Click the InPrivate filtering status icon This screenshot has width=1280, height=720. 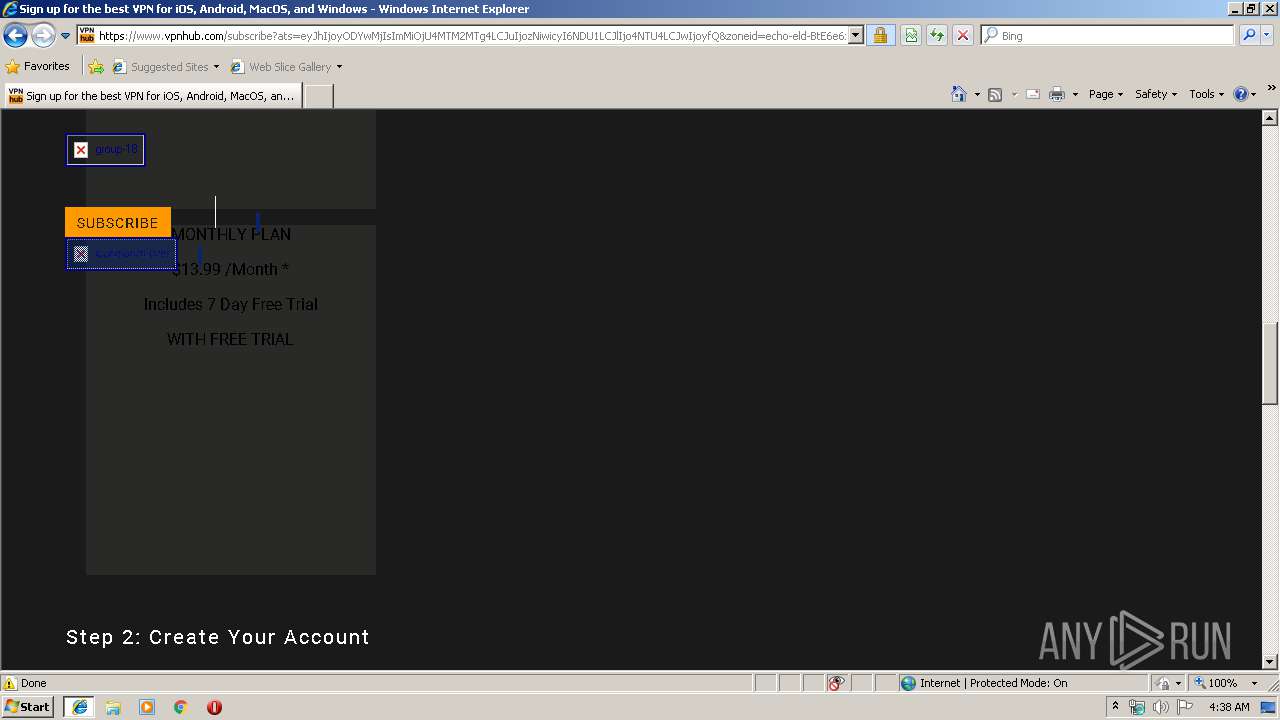click(x=837, y=683)
